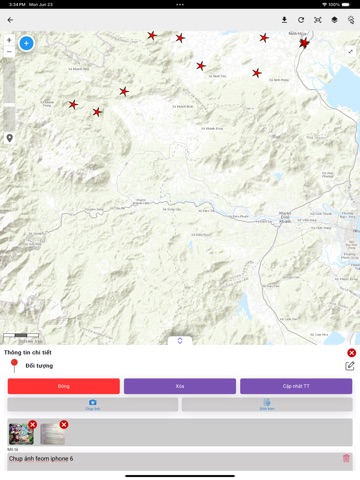Tap the focus frame icon in toolbar
Image resolution: width=360 pixels, height=480 pixels.
318,20
